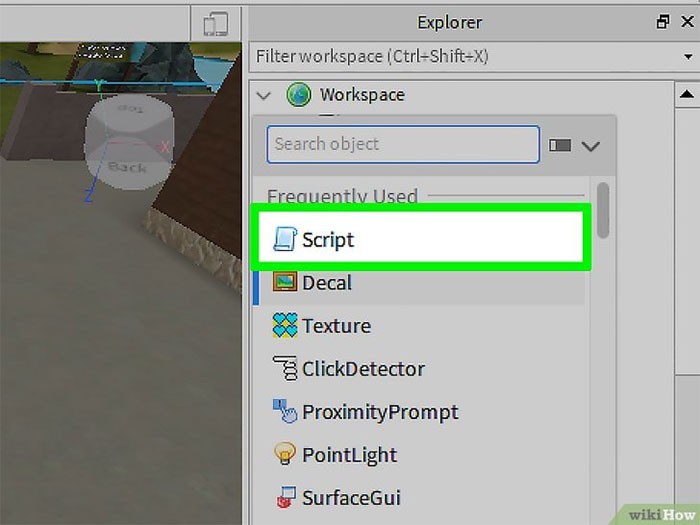Click the Explorer scroll-up arrow
The height and width of the screenshot is (525, 700).
pos(687,94)
